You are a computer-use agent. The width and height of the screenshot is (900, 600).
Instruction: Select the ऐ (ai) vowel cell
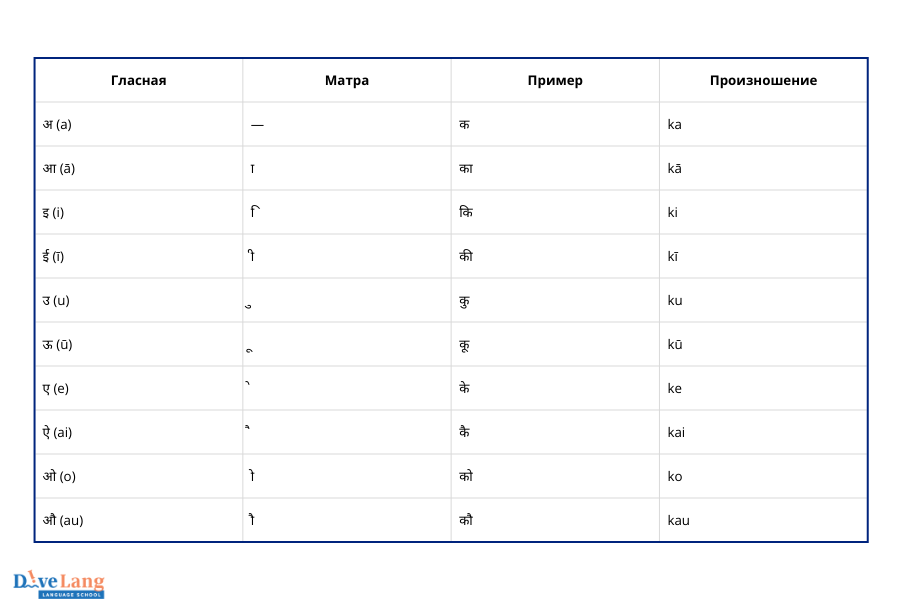coord(139,432)
